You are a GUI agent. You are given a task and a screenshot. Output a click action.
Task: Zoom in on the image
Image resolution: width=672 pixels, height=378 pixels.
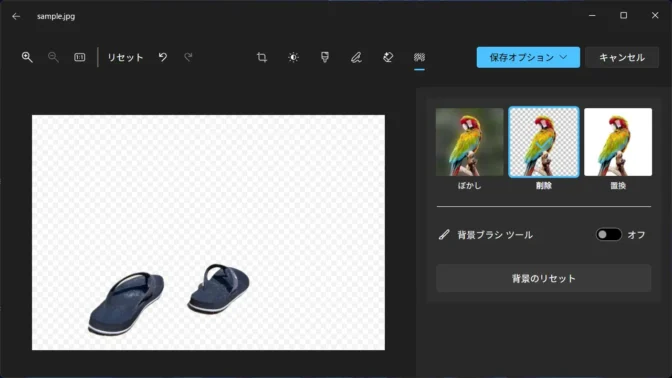(27, 57)
